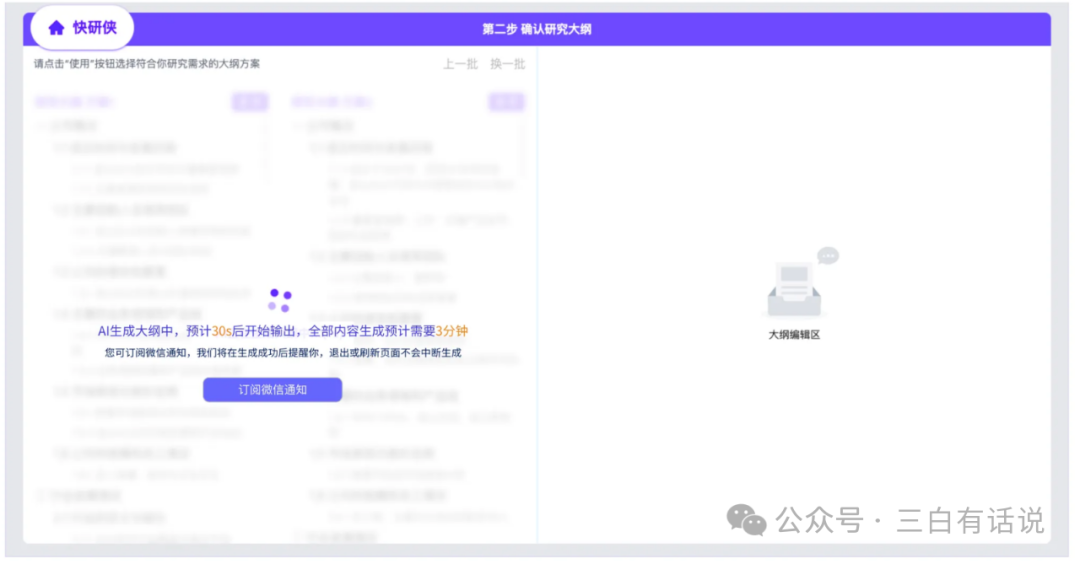This screenshot has width=1080, height=564.
Task: Click the 第二步 确认研究大纲 header title
Action: (537, 29)
